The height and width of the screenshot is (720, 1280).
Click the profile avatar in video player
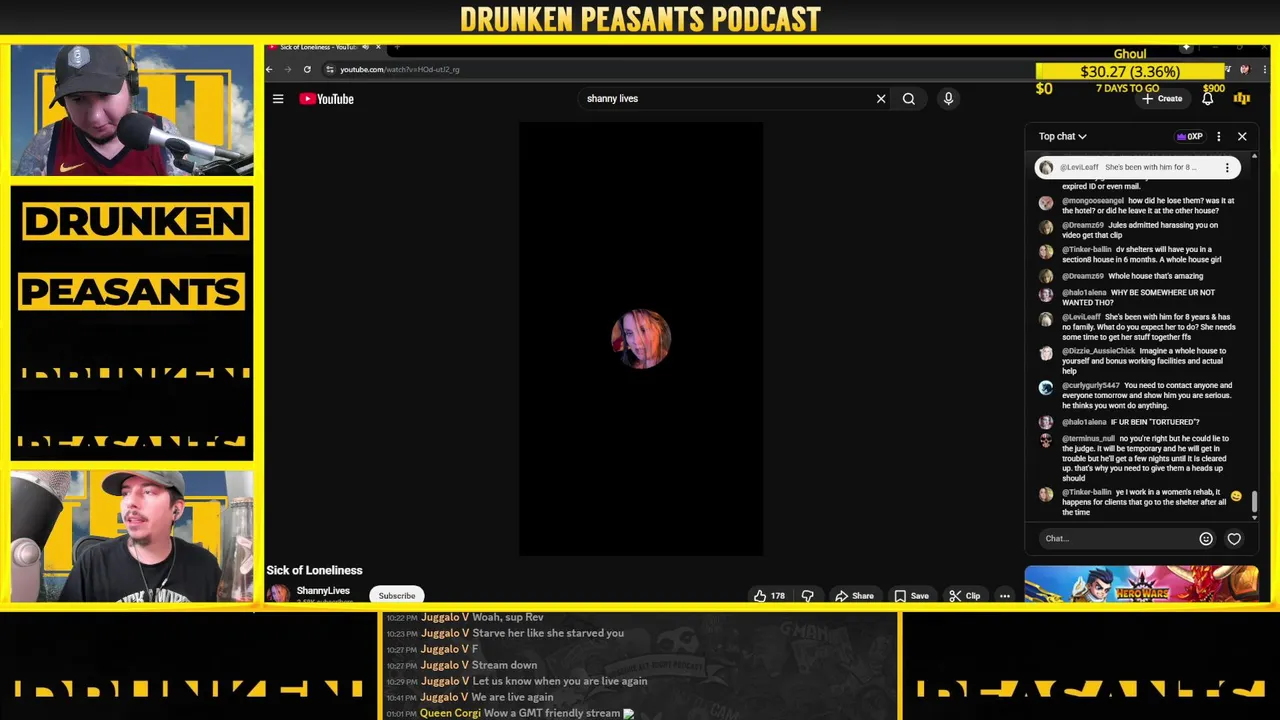tap(641, 339)
